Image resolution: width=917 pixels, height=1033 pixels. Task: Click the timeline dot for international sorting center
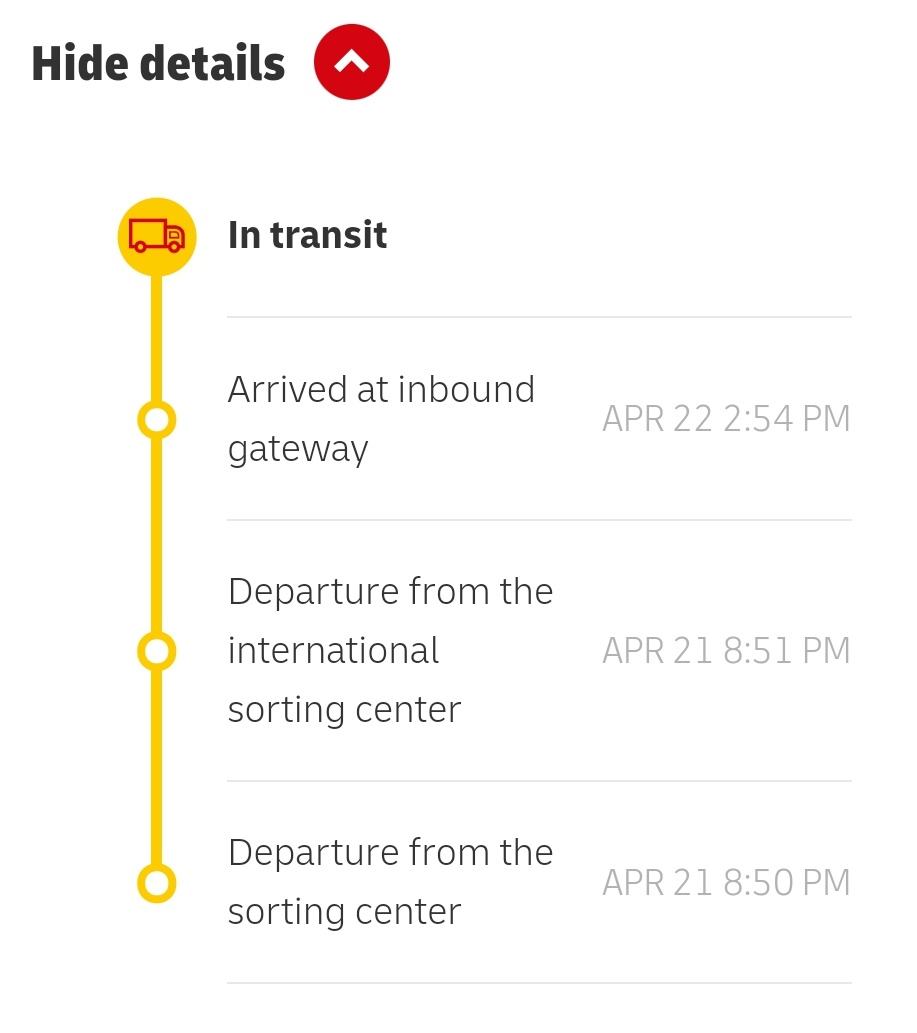click(x=157, y=651)
